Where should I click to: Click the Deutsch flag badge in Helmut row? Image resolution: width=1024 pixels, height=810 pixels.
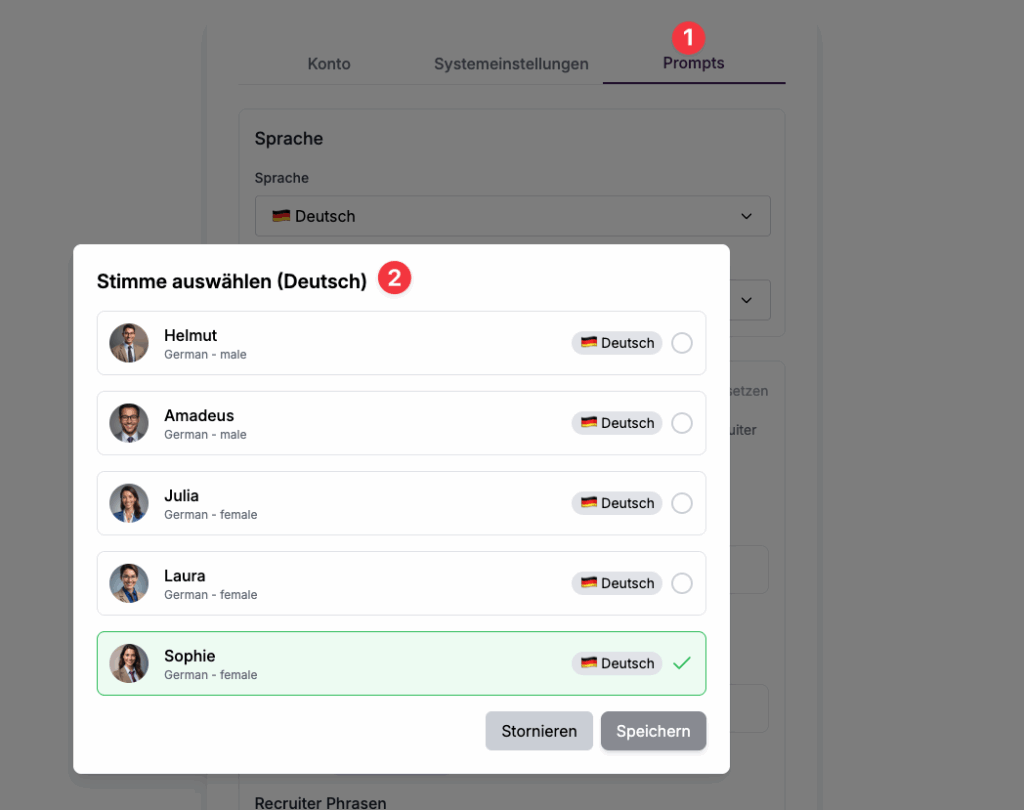[617, 343]
